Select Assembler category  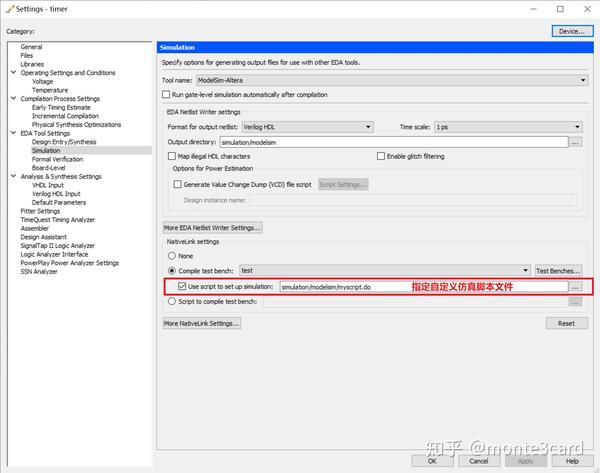click(x=34, y=228)
